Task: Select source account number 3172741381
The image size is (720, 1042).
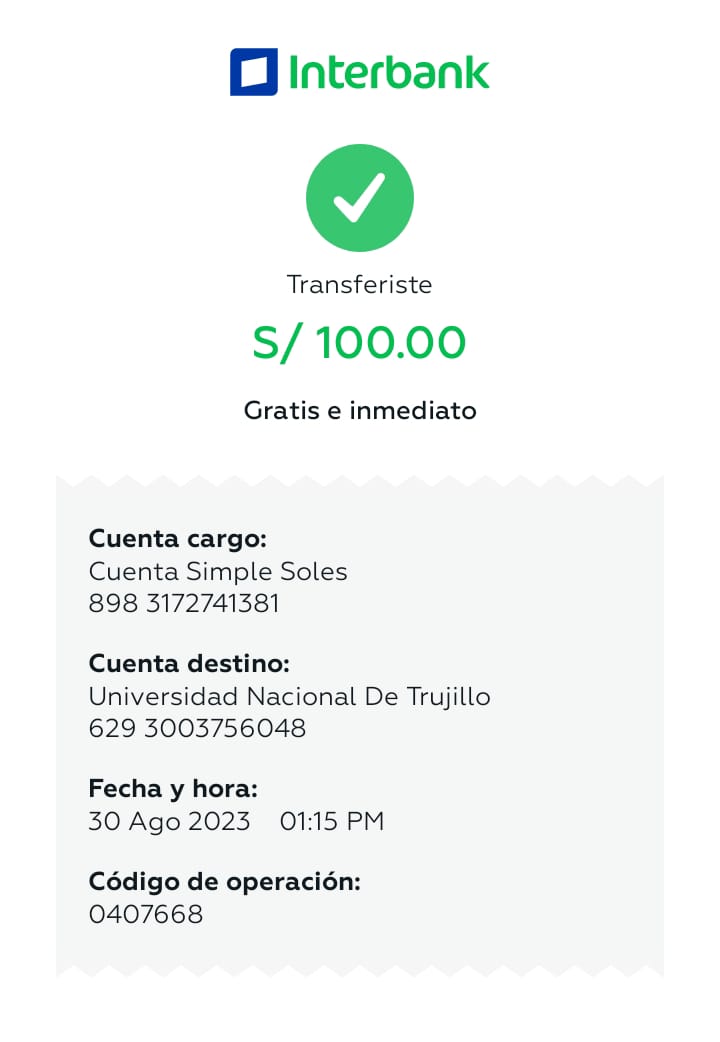Action: pos(212,604)
